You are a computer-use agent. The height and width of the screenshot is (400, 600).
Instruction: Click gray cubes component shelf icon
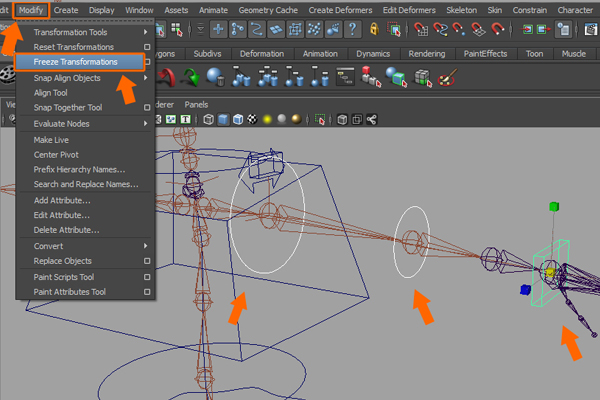pos(423,78)
